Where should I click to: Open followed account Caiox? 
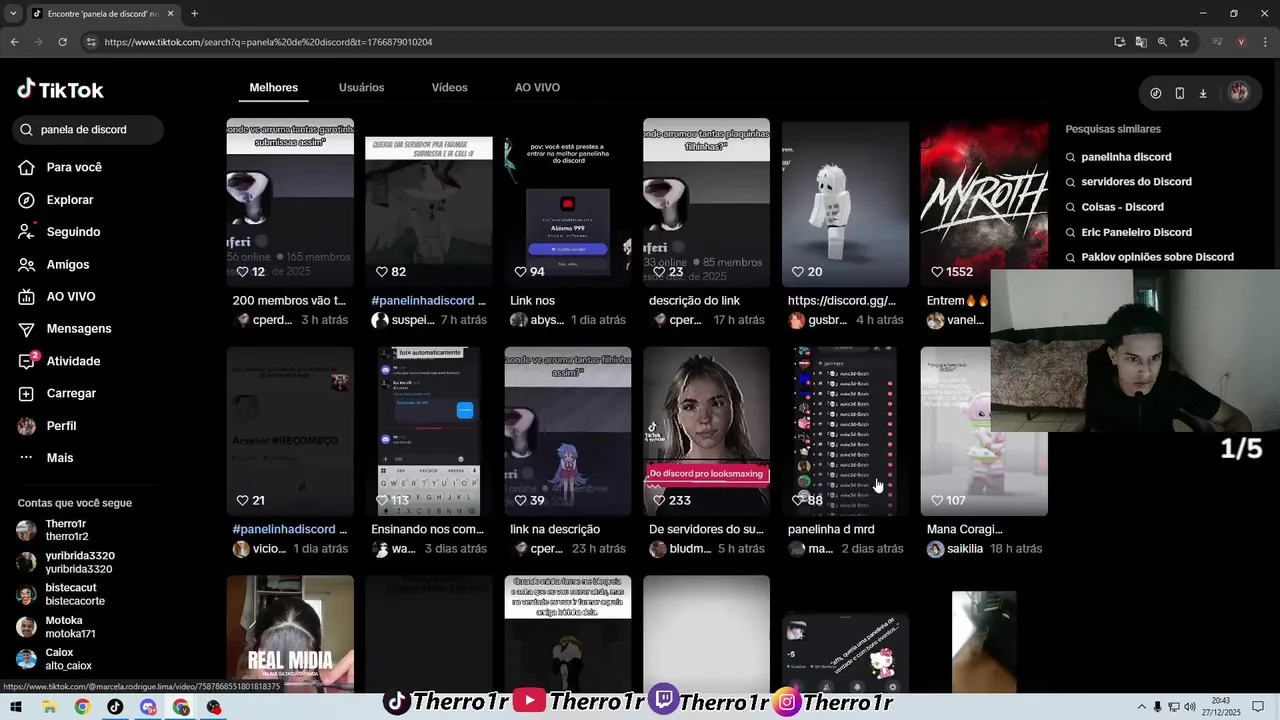point(55,659)
